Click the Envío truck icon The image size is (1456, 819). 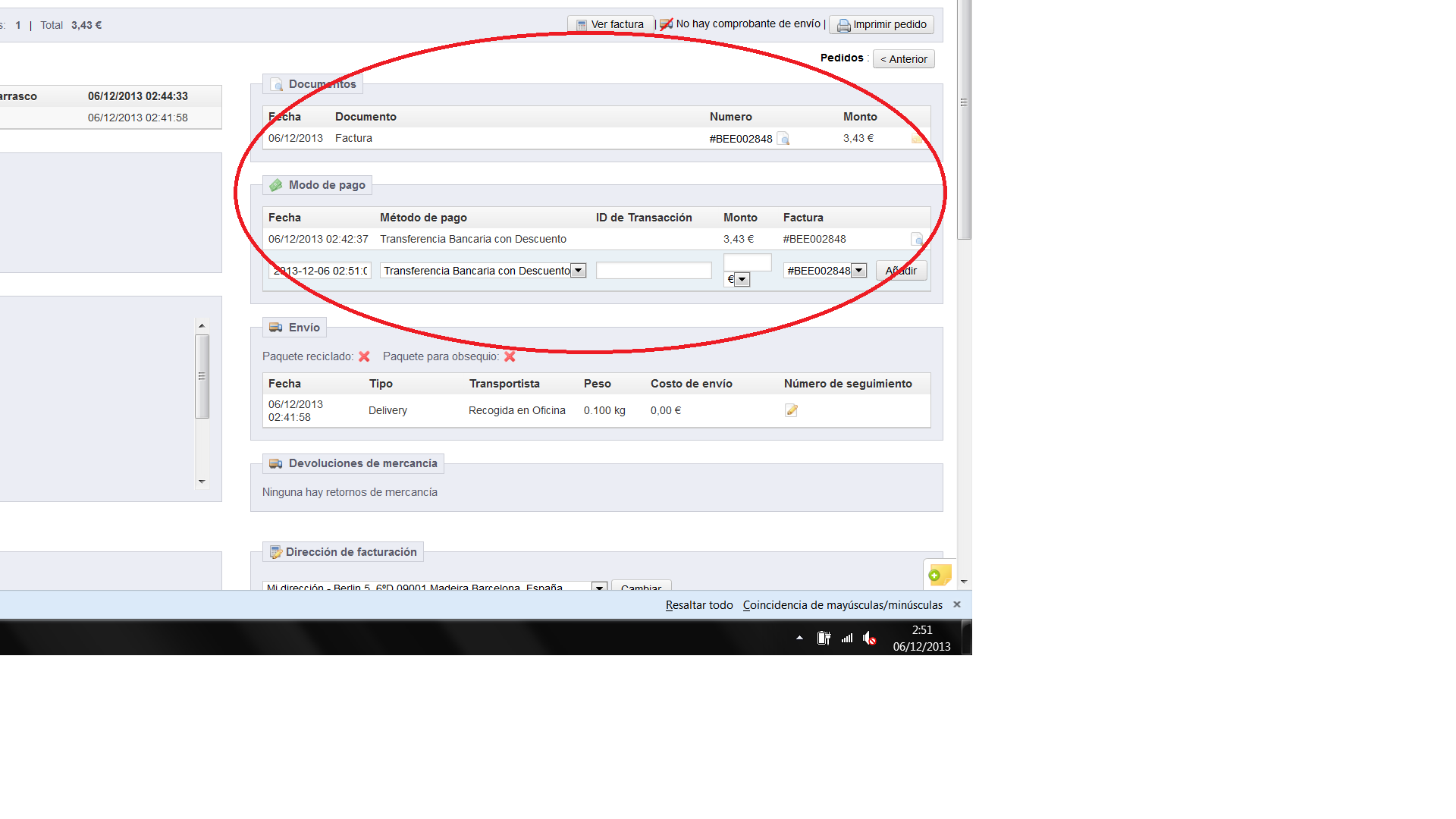point(276,328)
